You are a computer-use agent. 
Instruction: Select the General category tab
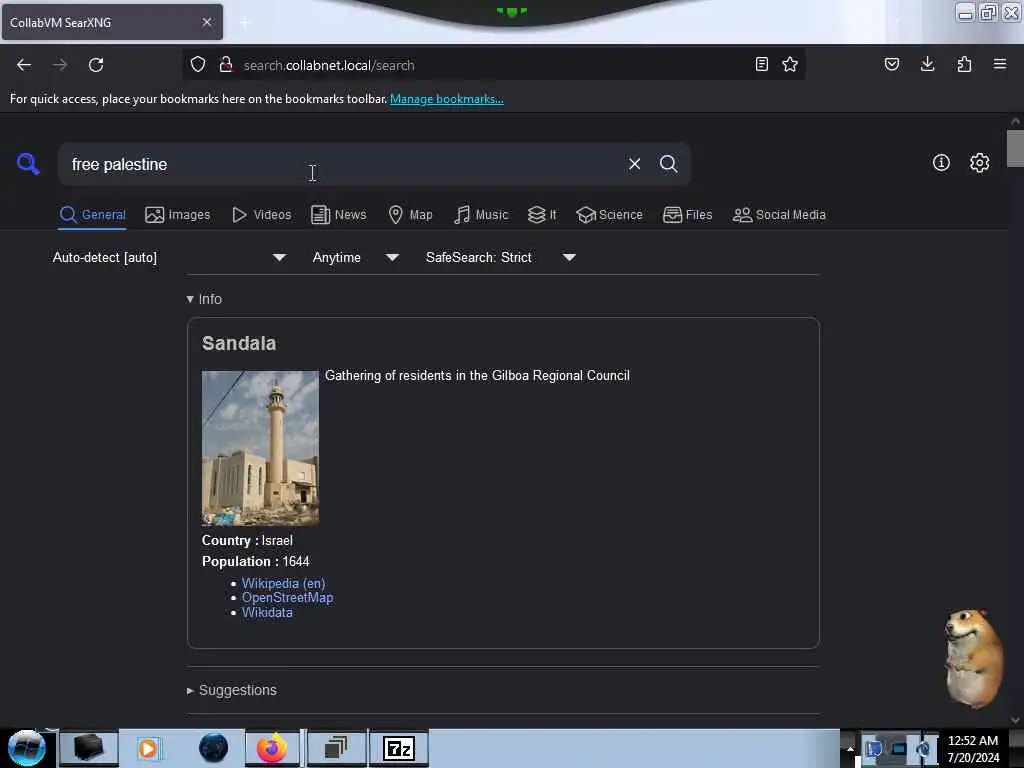(92, 215)
